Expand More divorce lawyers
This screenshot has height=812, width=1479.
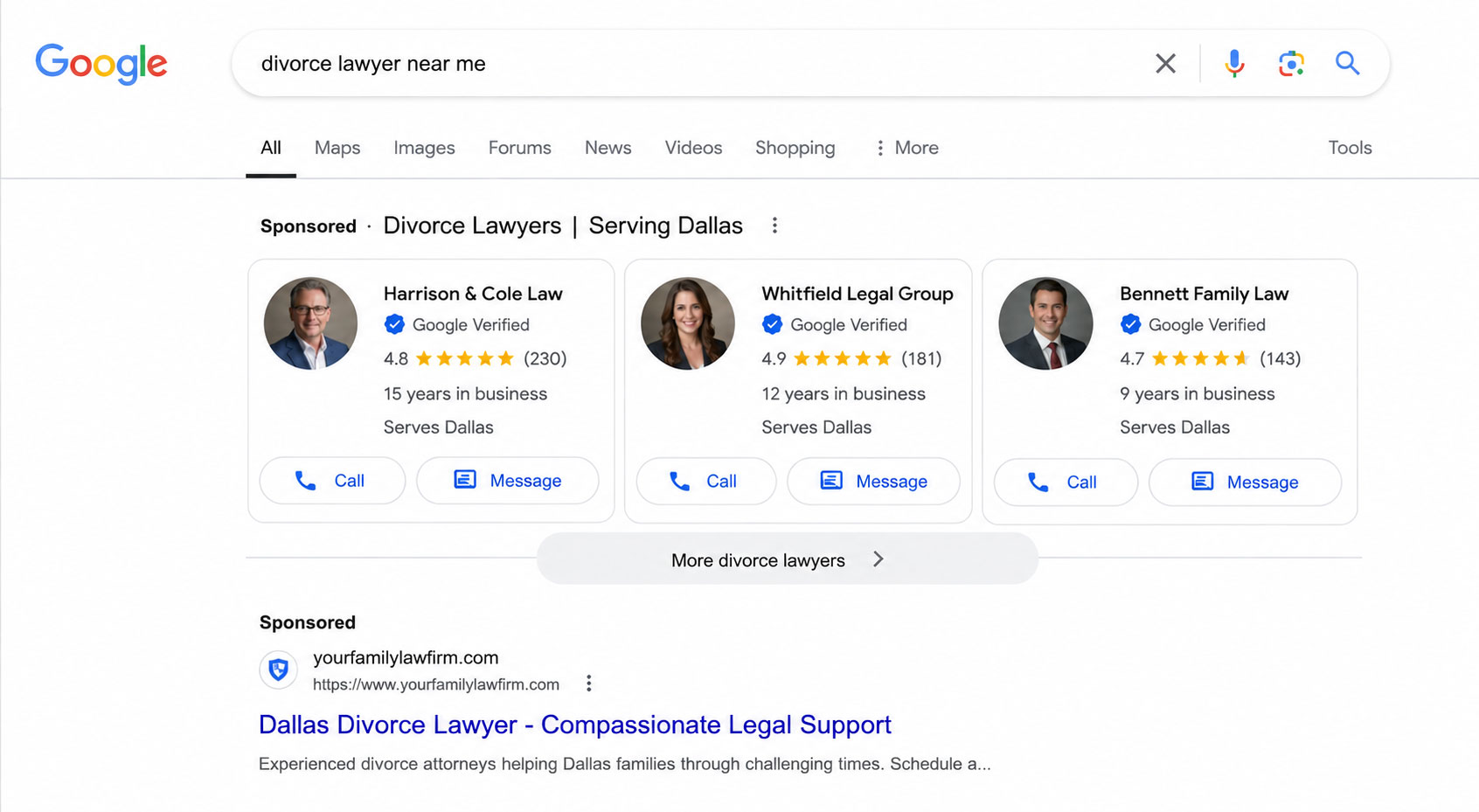(788, 559)
